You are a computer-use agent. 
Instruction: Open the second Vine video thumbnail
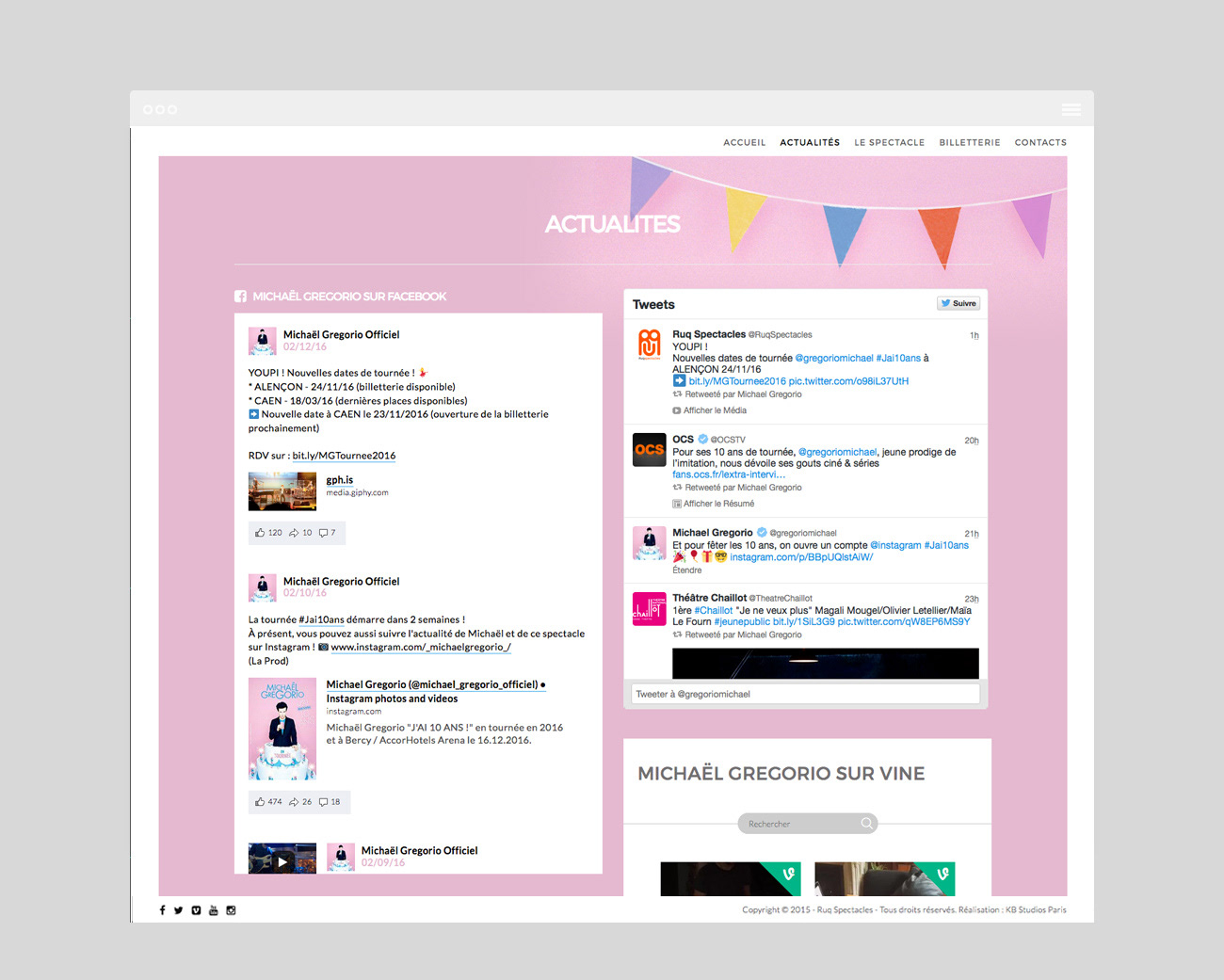(885, 878)
